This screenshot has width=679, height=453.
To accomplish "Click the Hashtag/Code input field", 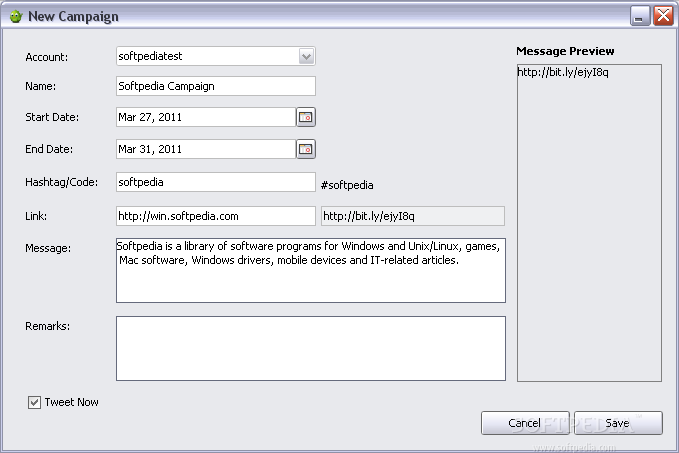I will pos(216,182).
